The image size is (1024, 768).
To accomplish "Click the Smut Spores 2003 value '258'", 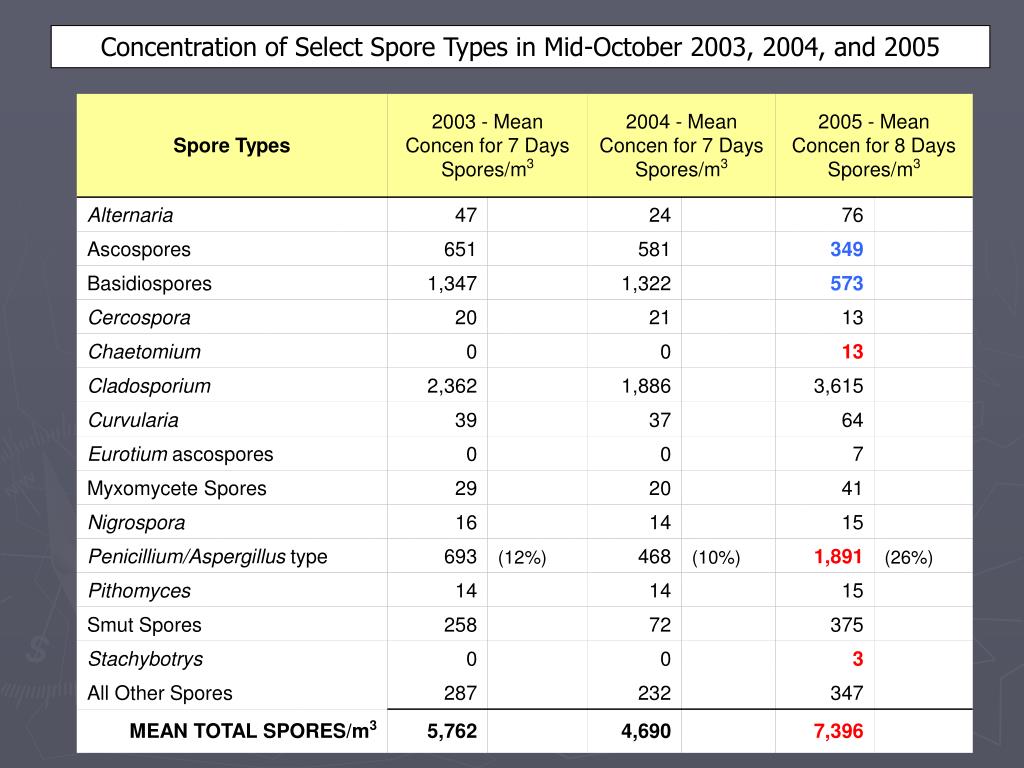I will (460, 625).
